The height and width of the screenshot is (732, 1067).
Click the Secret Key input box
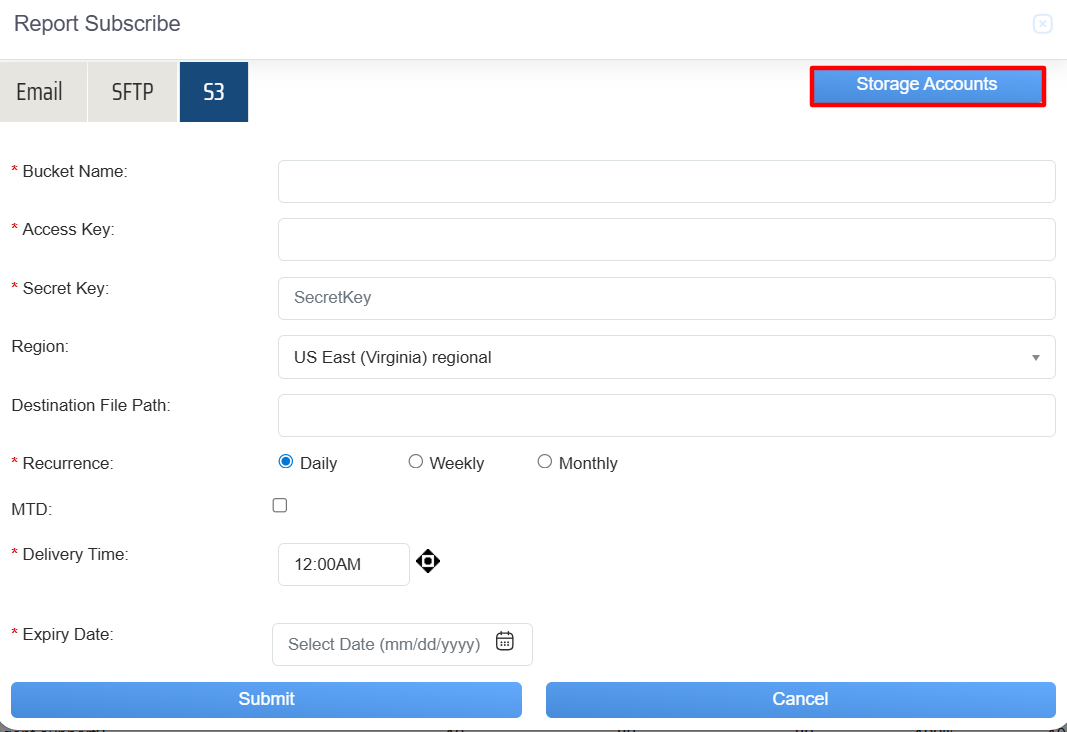pyautogui.click(x=666, y=298)
